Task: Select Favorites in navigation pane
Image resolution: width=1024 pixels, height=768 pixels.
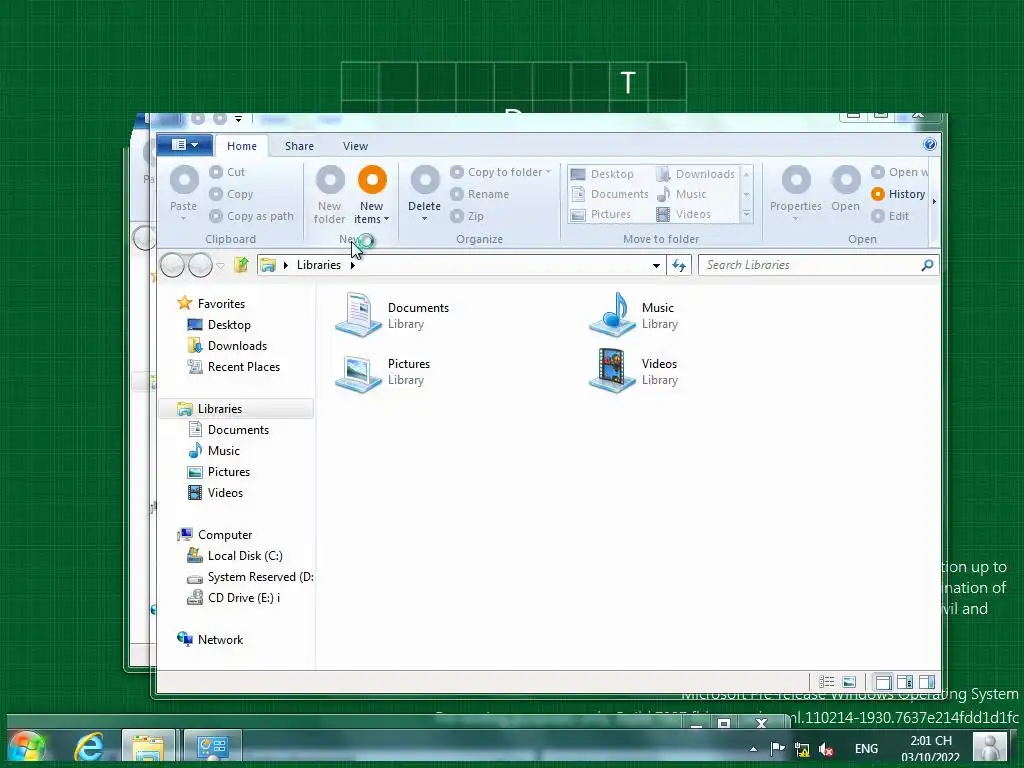Action: (211, 304)
